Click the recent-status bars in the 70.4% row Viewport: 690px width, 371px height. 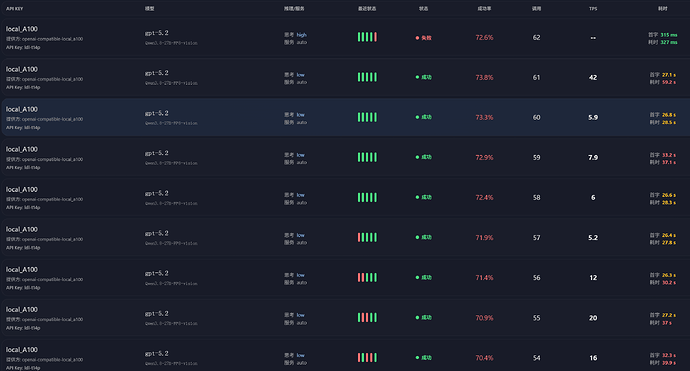click(367, 358)
